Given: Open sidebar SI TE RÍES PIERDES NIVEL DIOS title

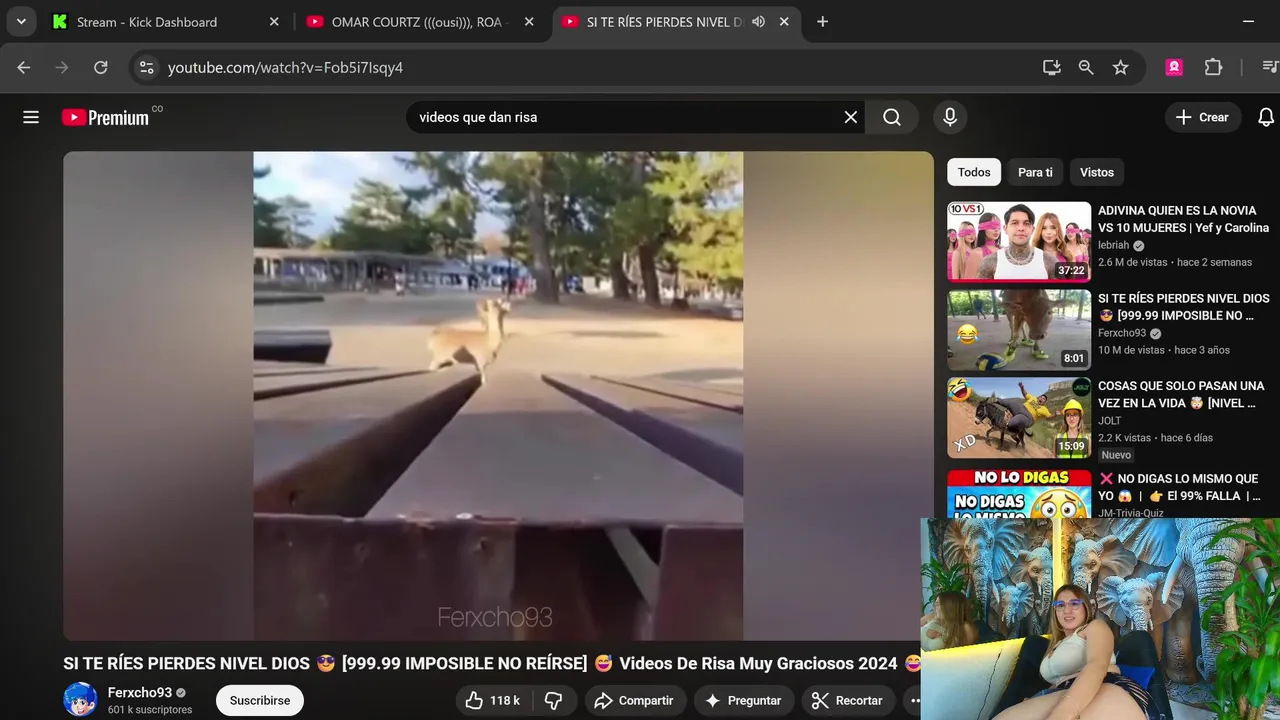Looking at the screenshot, I should [x=1184, y=307].
